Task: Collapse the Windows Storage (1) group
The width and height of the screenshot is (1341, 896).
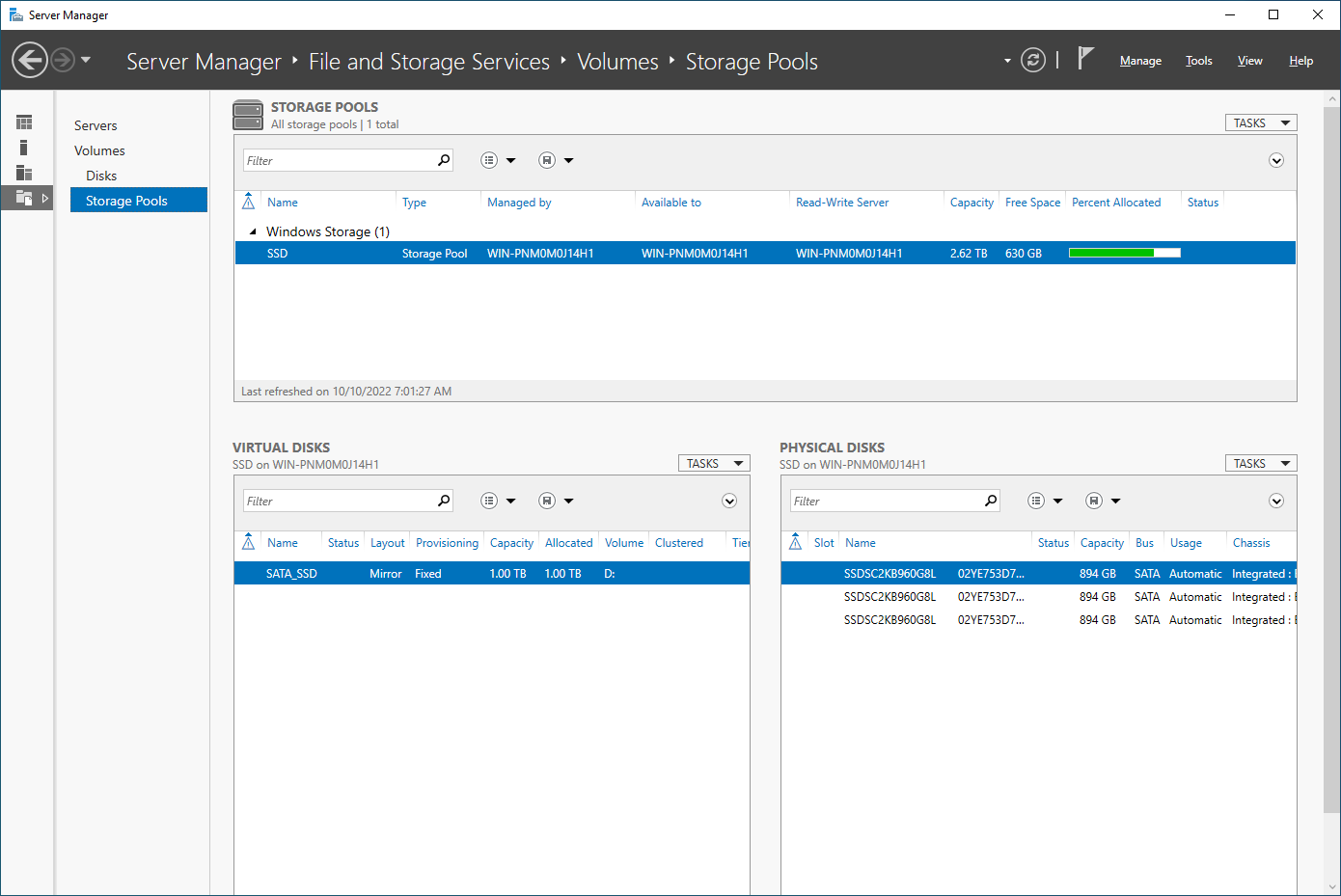Action: 253,231
